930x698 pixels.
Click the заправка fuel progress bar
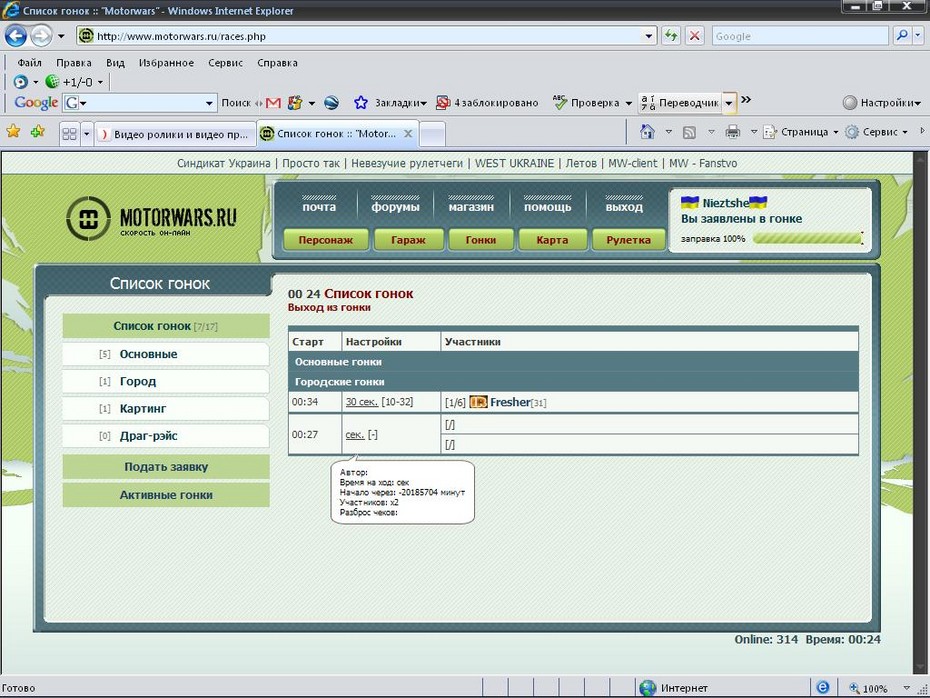(806, 239)
